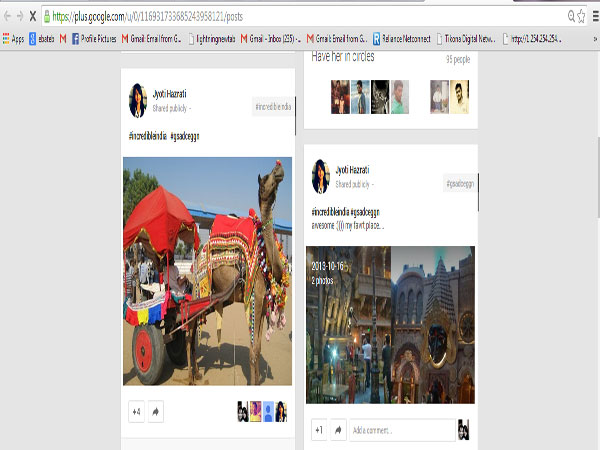Open the camel cart photo

pos(207,271)
